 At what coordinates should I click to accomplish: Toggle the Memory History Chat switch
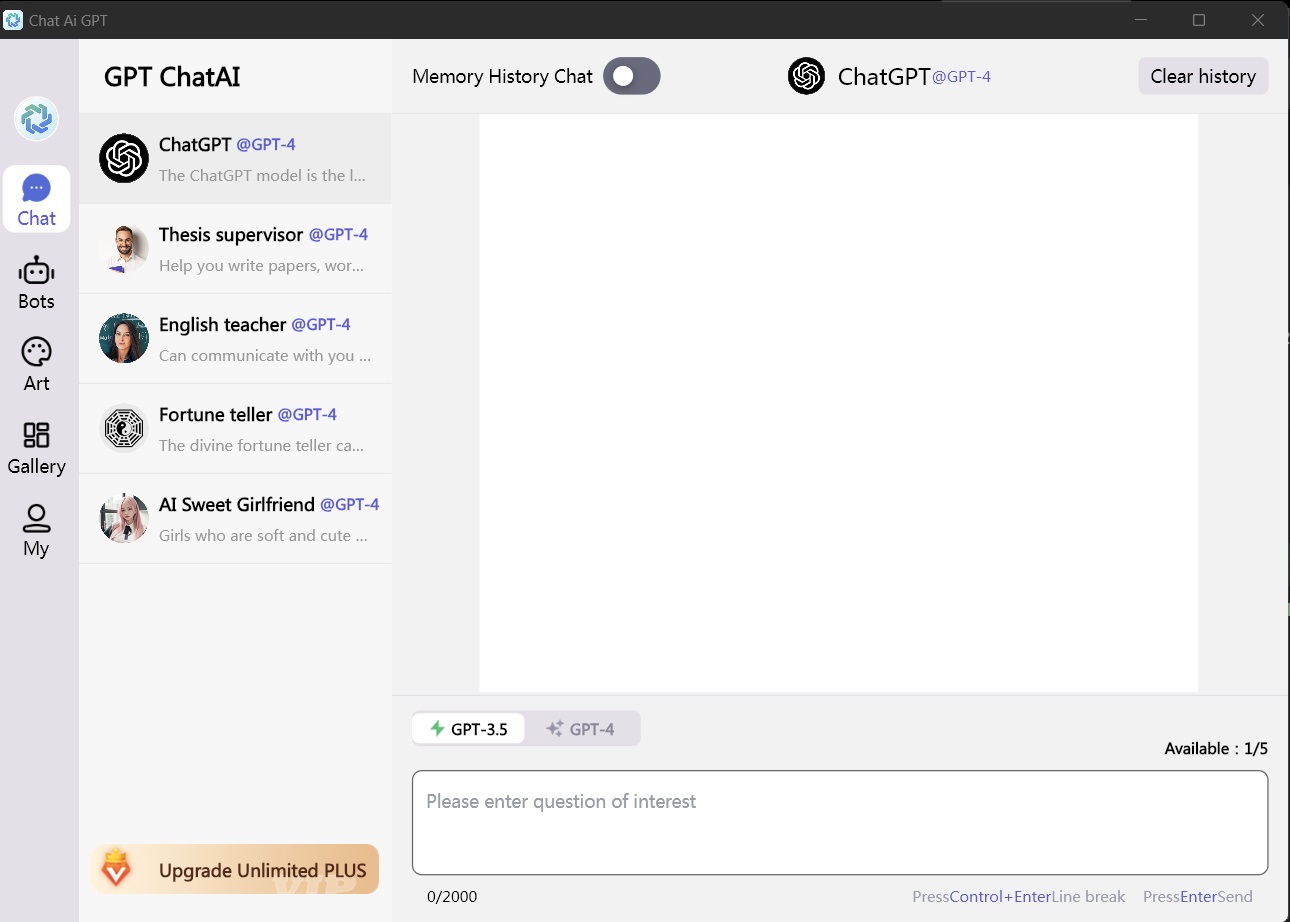(x=631, y=76)
